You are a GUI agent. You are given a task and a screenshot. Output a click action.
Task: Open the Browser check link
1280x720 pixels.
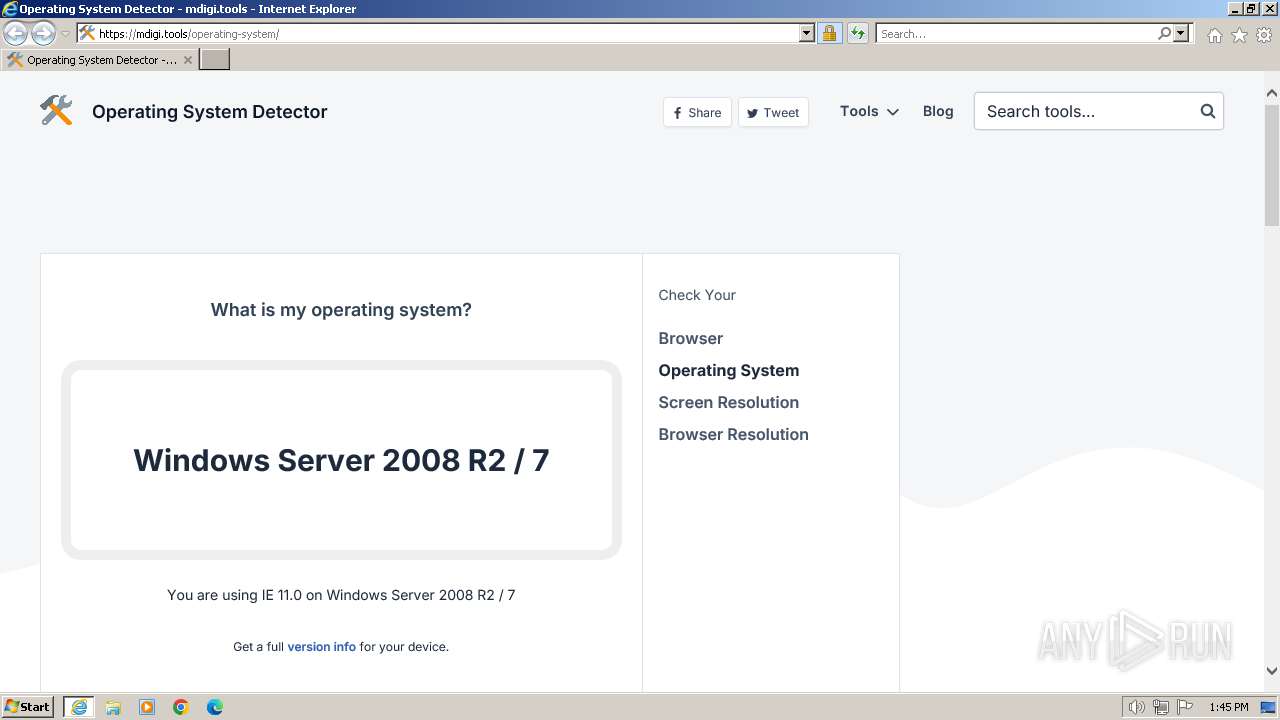691,338
